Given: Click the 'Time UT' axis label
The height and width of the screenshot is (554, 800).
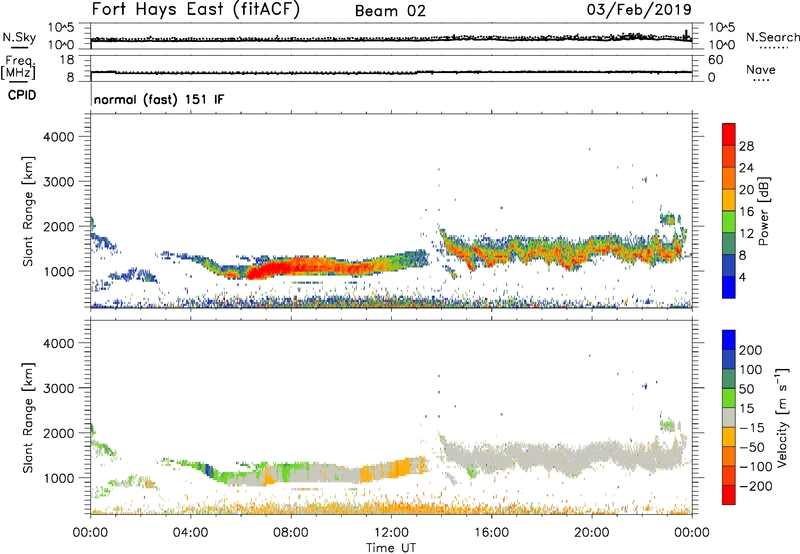Looking at the screenshot, I should click(391, 548).
